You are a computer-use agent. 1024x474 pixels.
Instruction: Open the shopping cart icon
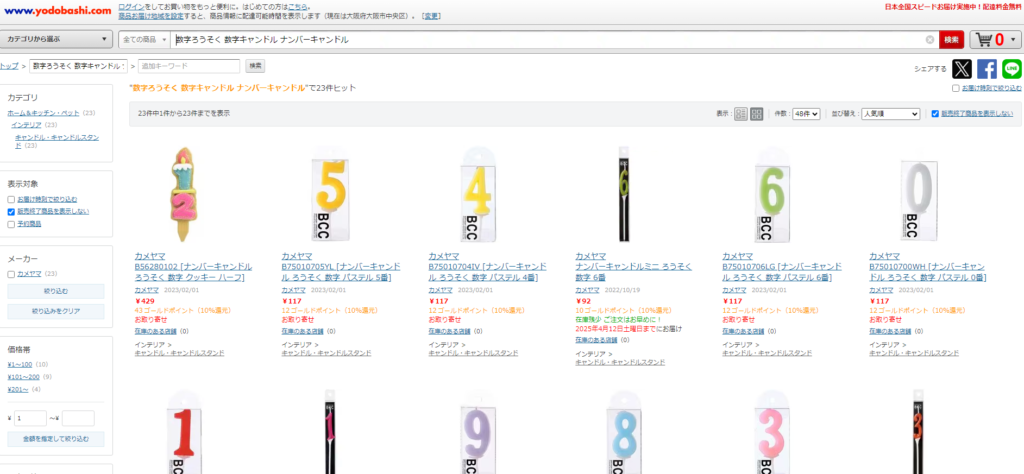(983, 40)
